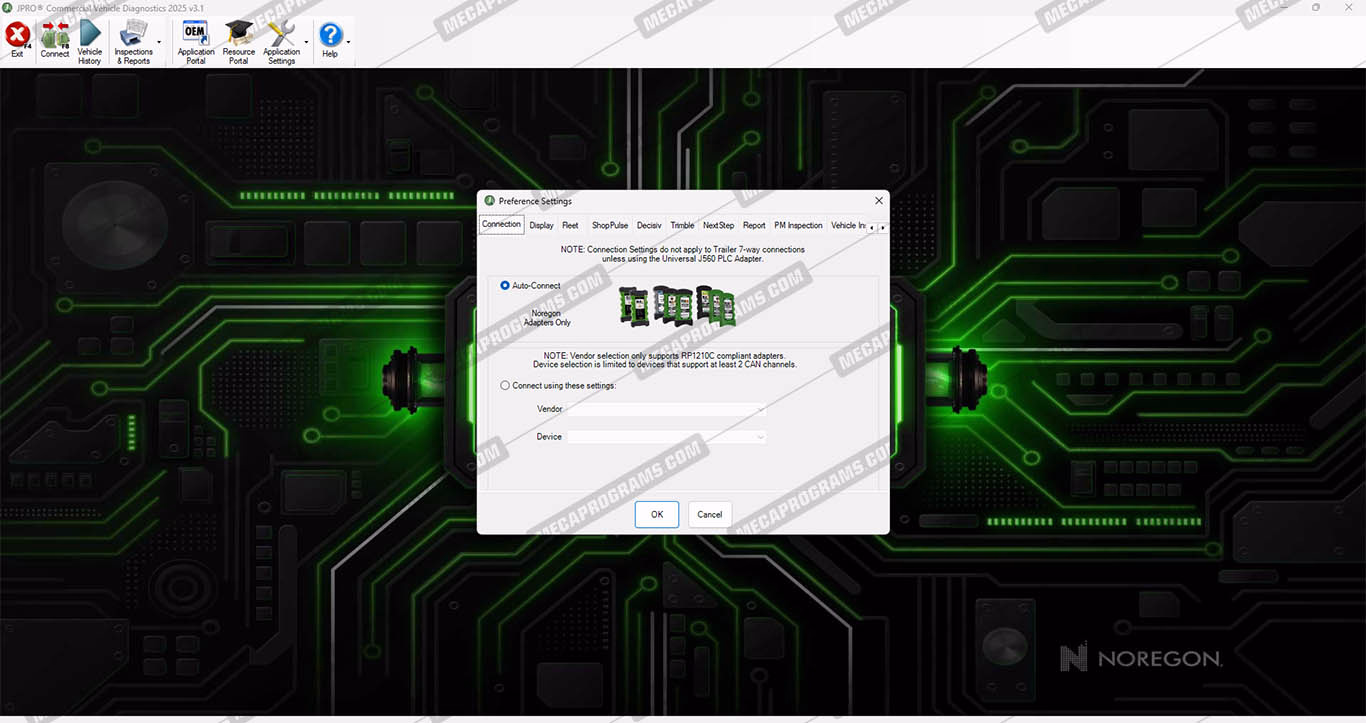The width and height of the screenshot is (1366, 723).
Task: Select the Auto-Connect radio button
Action: click(505, 285)
